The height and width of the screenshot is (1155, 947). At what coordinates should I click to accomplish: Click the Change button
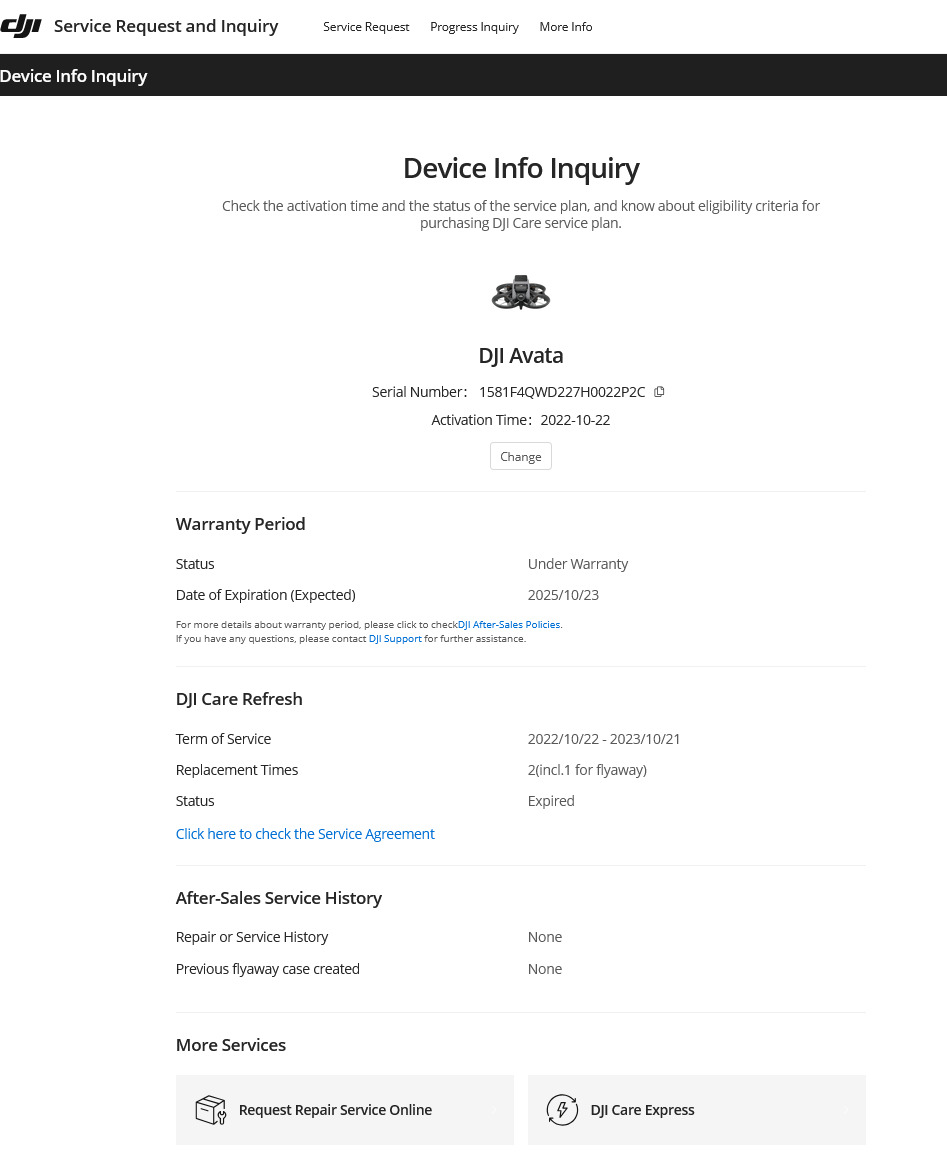[521, 456]
